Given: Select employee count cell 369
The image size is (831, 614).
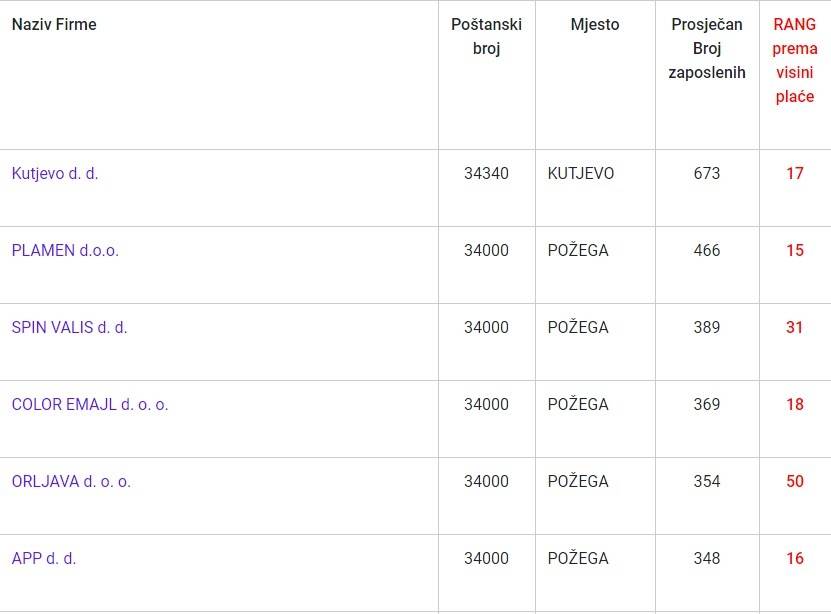Looking at the screenshot, I should click(707, 404).
